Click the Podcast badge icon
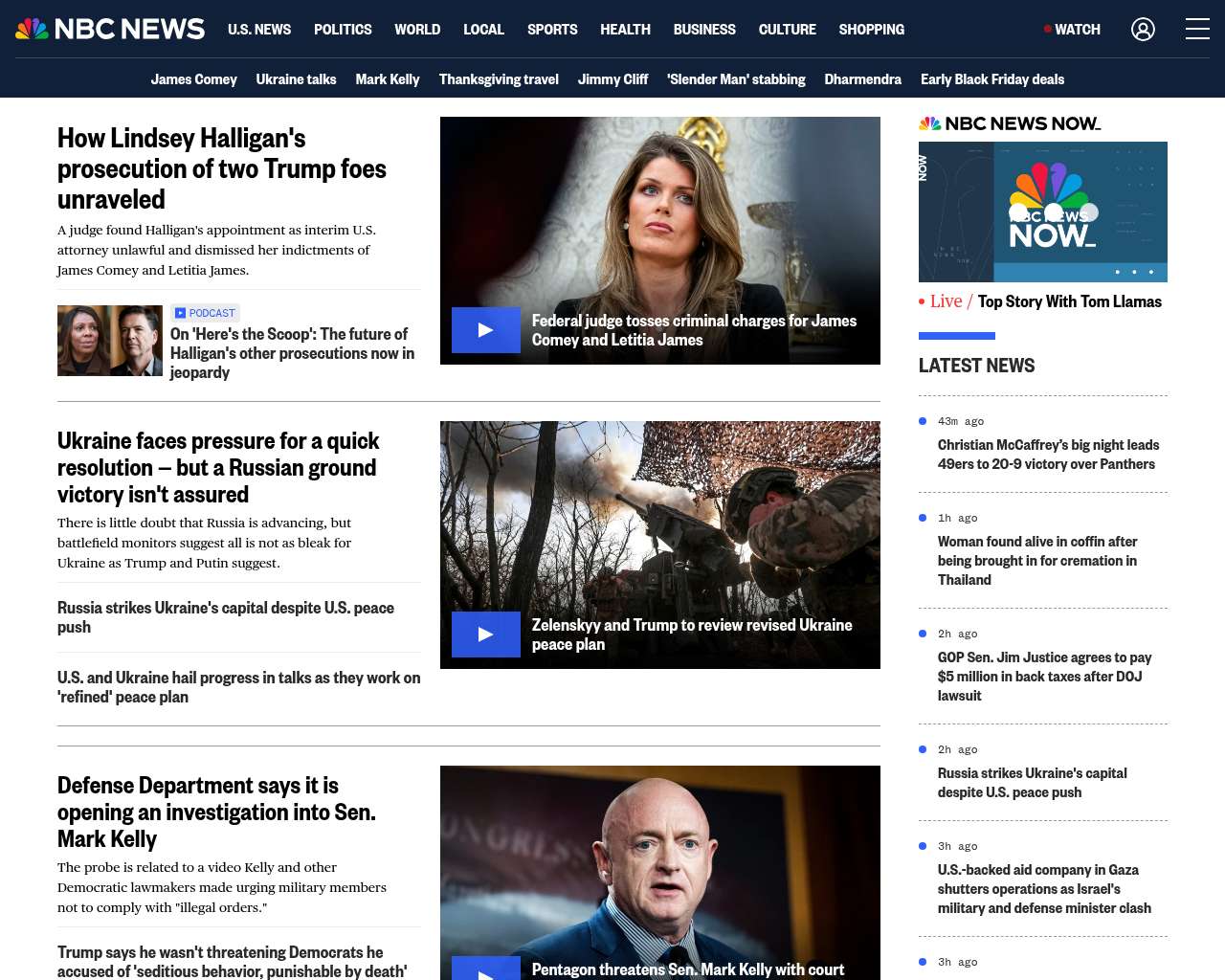1225x980 pixels. [x=180, y=313]
